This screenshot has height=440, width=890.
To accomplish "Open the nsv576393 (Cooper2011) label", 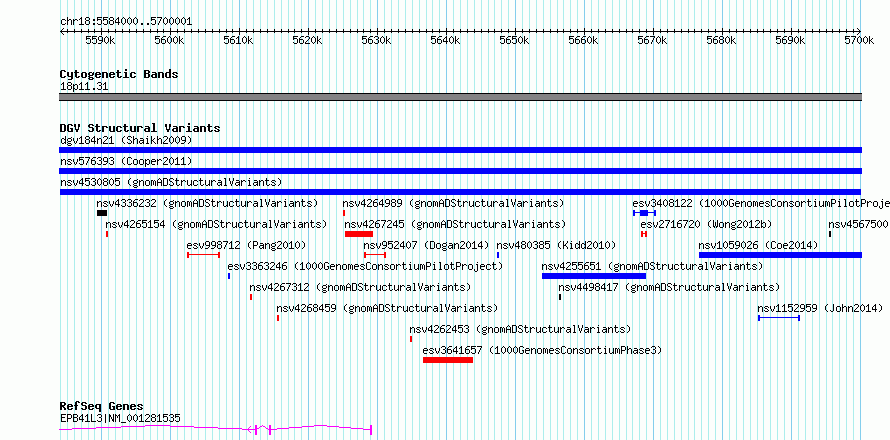I will pos(126,162).
